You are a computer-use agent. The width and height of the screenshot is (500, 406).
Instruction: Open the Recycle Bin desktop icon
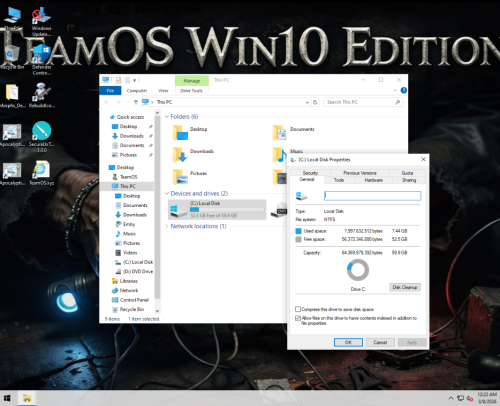tap(12, 57)
